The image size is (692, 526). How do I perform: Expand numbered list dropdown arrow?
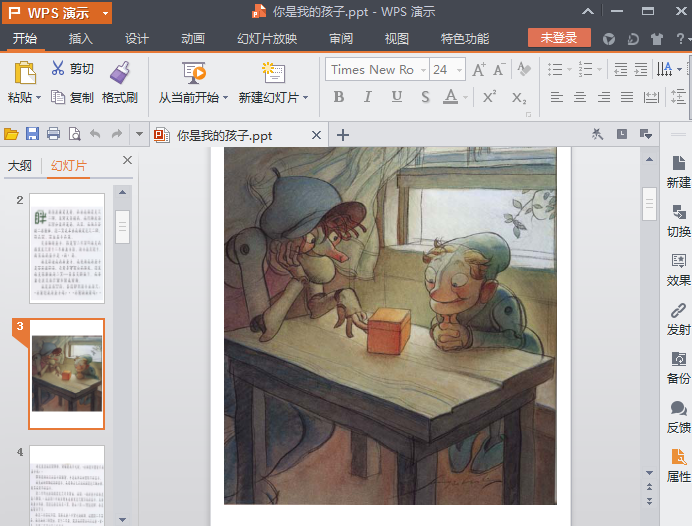click(599, 69)
